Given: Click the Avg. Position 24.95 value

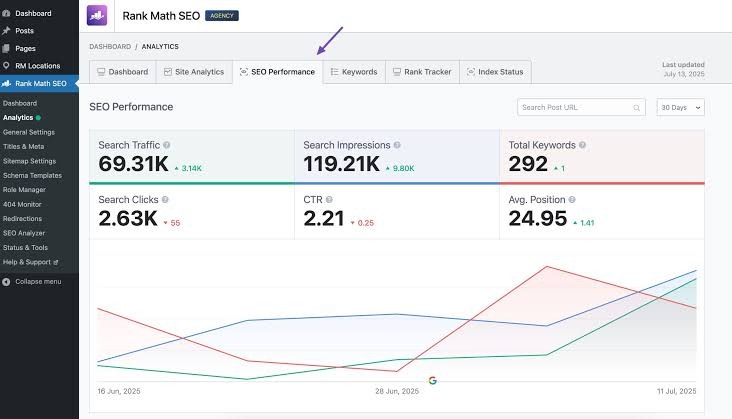Looking at the screenshot, I should [x=538, y=218].
